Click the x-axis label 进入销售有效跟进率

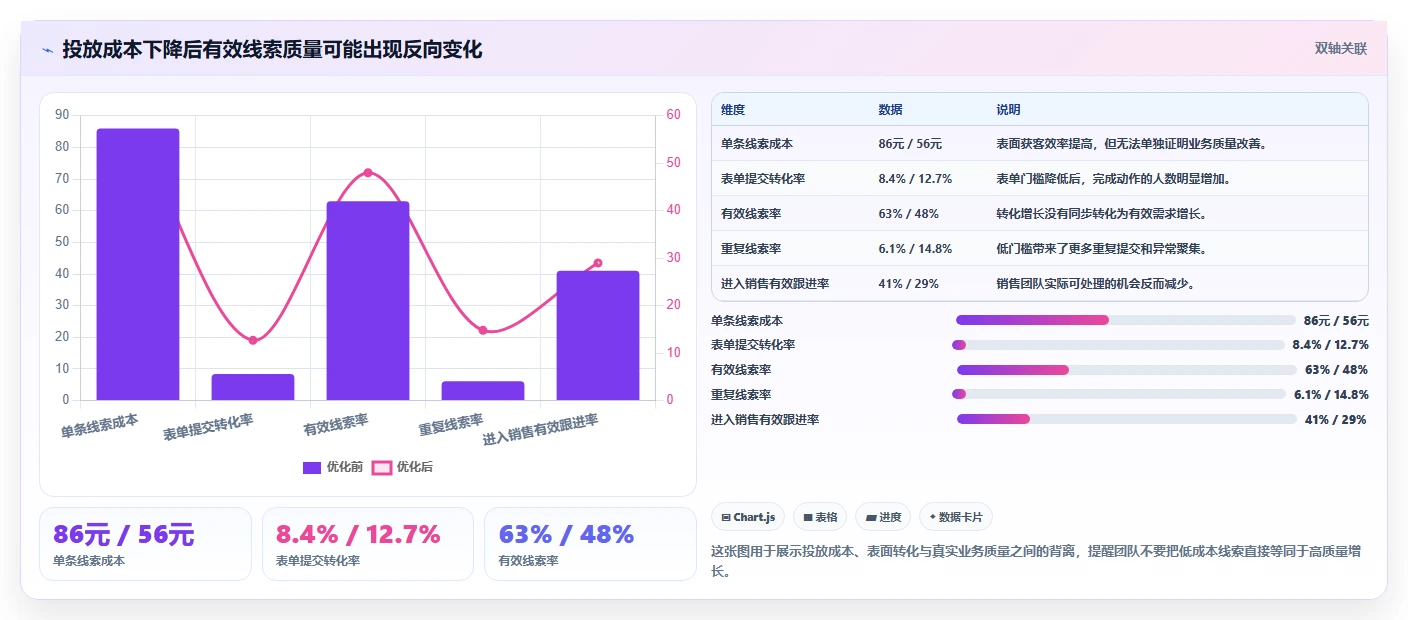point(541,429)
